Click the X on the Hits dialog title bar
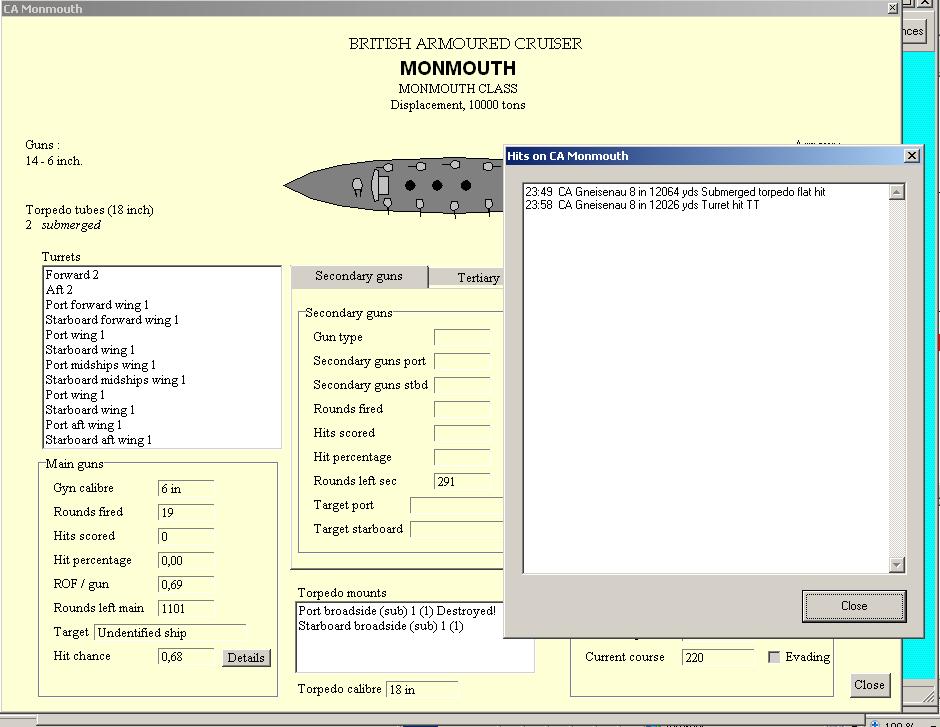Viewport: 940px width, 727px height. coord(911,156)
